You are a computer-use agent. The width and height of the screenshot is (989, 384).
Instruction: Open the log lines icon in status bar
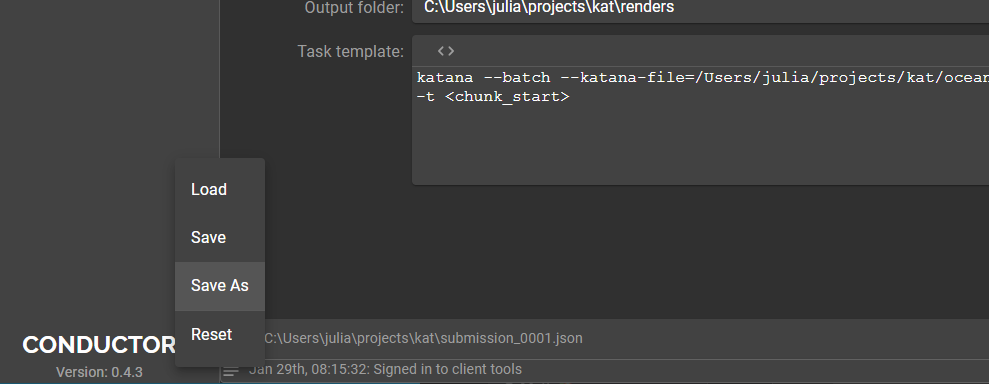pyautogui.click(x=231, y=372)
